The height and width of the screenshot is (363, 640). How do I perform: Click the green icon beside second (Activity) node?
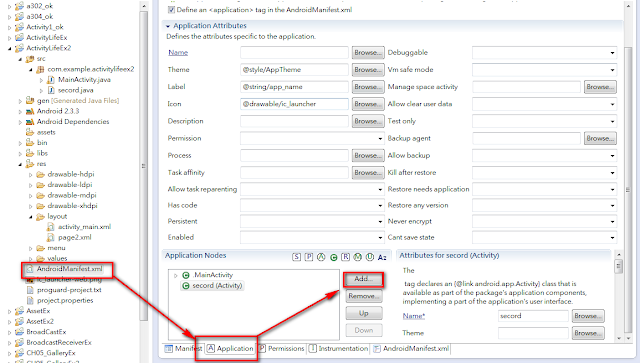[186, 286]
